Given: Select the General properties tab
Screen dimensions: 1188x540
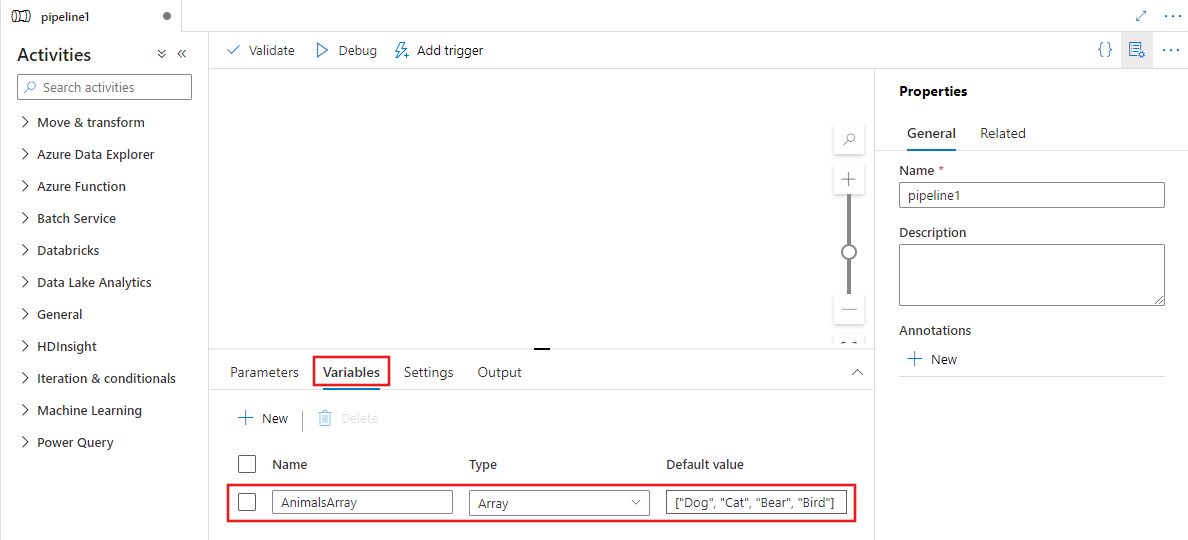Looking at the screenshot, I should 931,133.
